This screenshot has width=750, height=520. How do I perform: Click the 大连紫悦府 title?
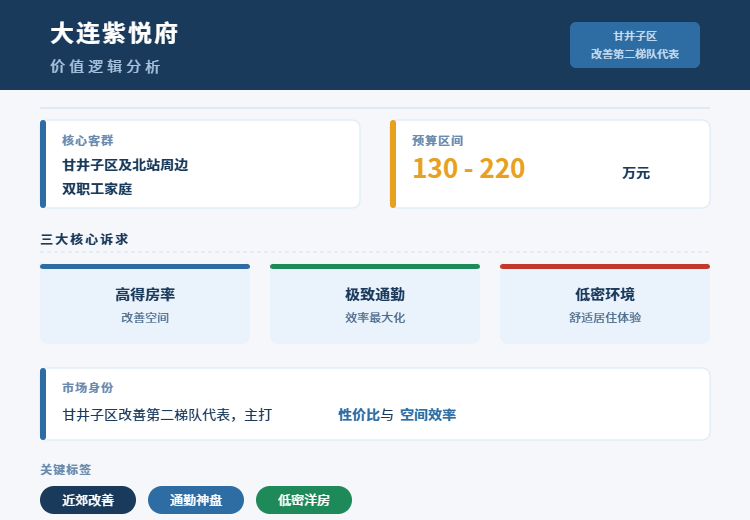(114, 33)
